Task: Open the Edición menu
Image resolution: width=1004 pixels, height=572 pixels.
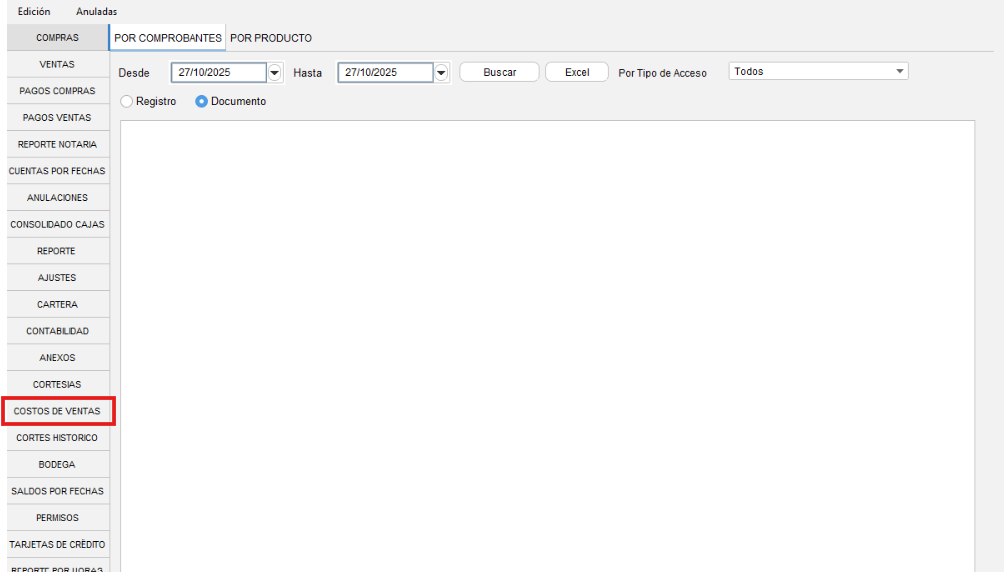Action: click(x=34, y=11)
